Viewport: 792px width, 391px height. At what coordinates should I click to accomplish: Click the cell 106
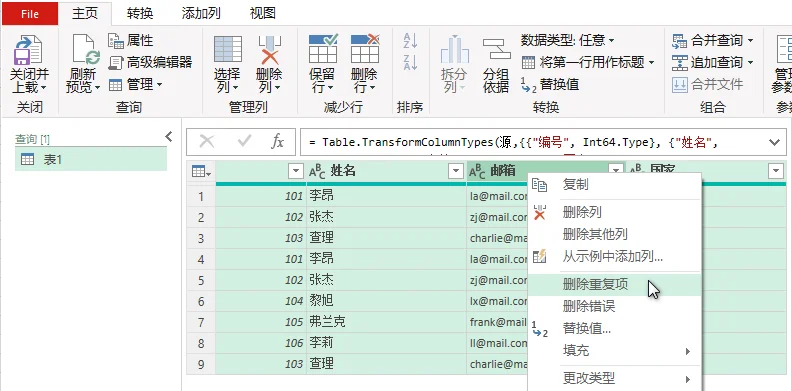(261, 343)
